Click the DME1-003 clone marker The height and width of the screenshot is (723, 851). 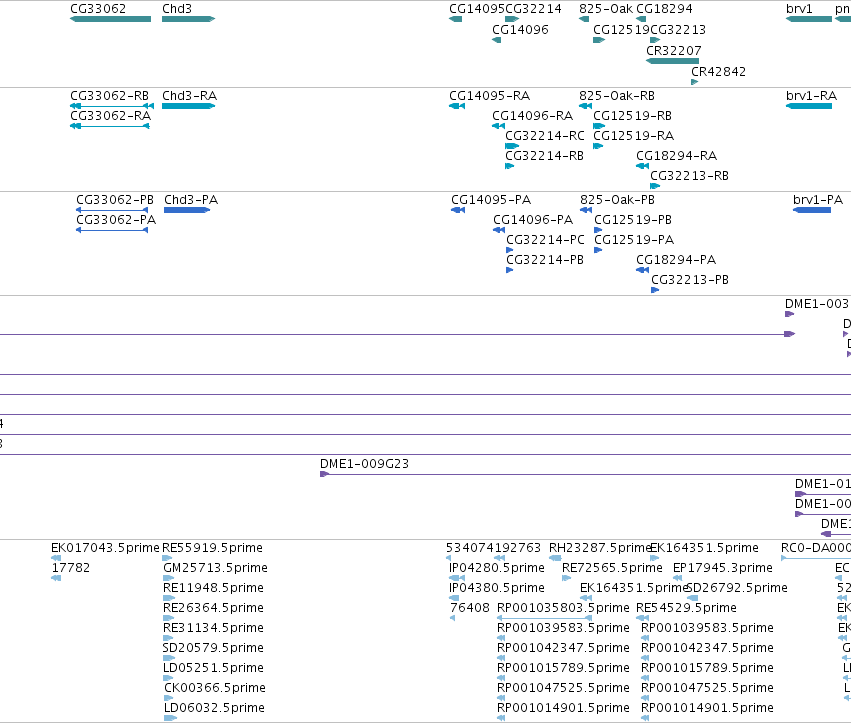click(x=790, y=314)
